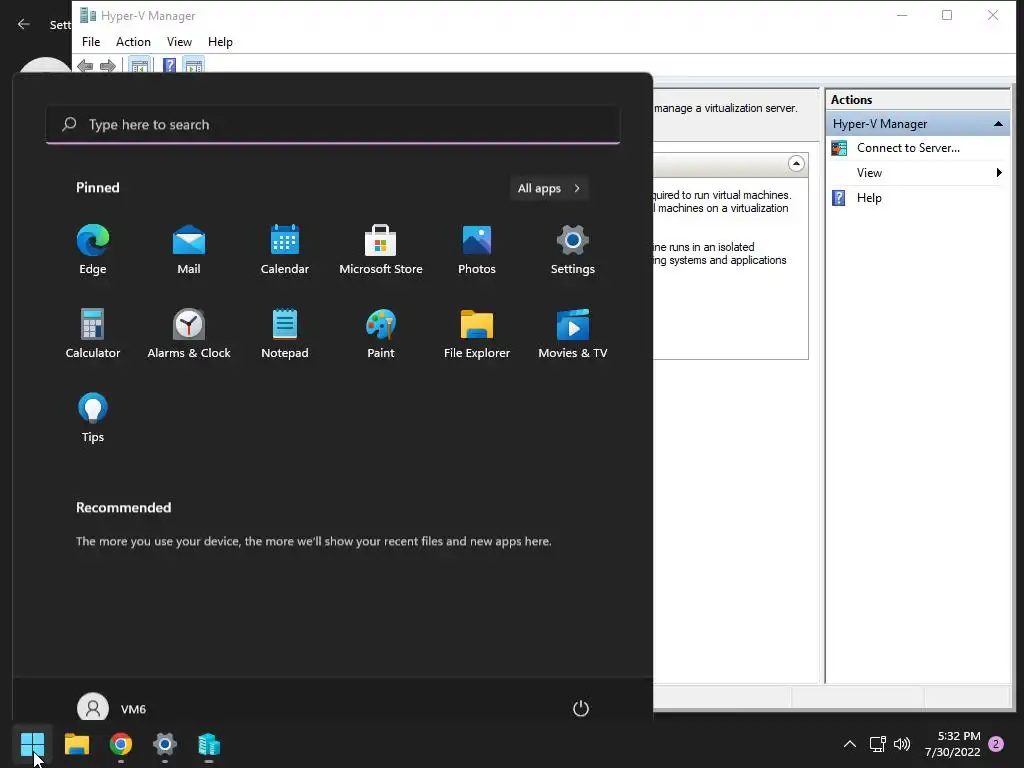Viewport: 1024px width, 768px height.
Task: Launch the Photos app
Action: point(477,249)
